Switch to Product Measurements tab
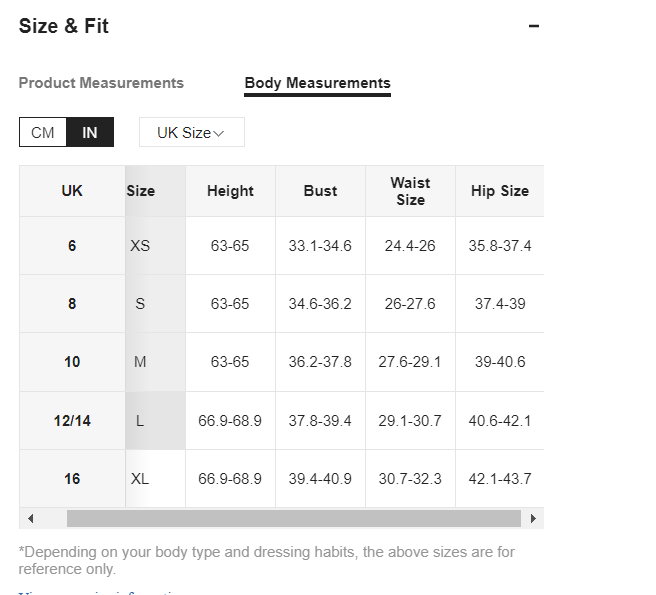 point(101,83)
